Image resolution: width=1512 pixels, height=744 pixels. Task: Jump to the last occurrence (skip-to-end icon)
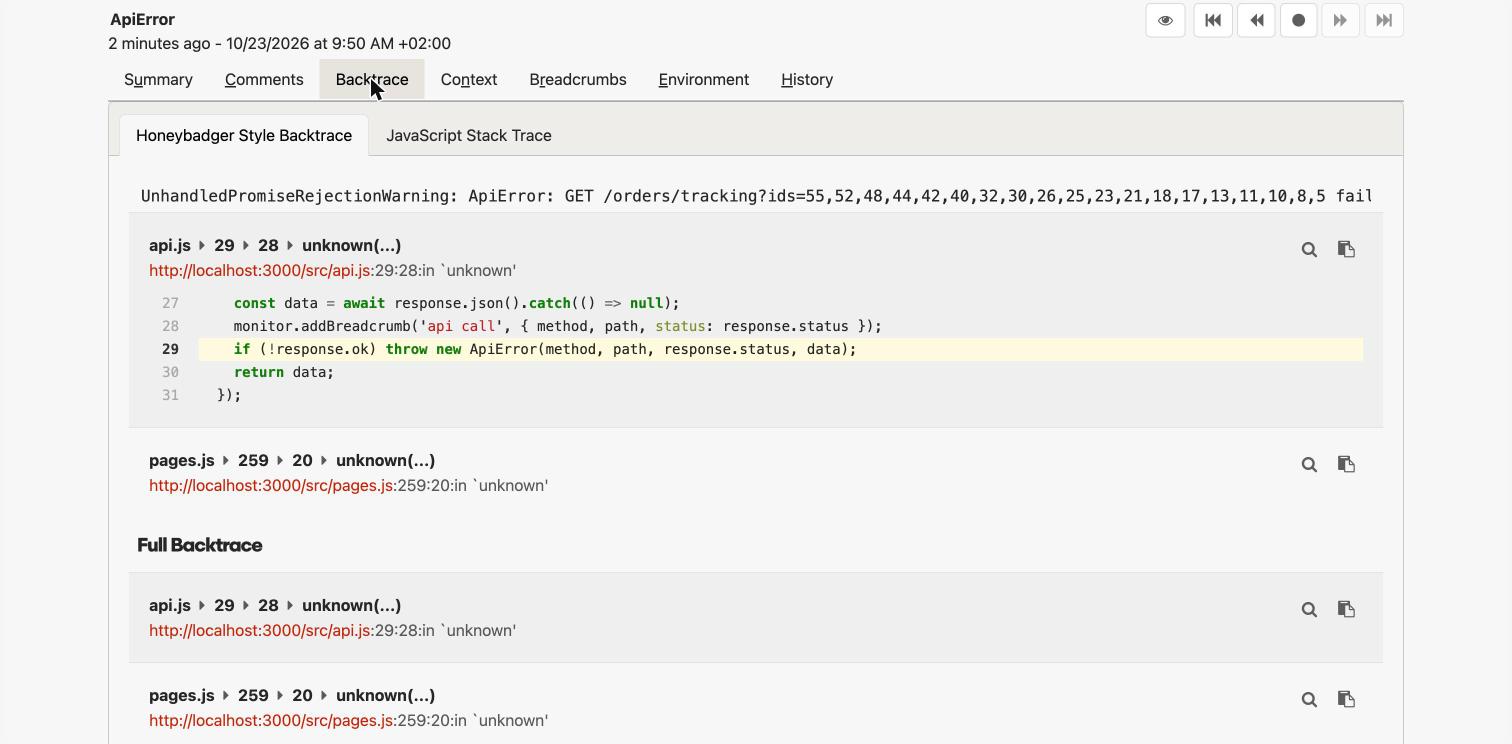pyautogui.click(x=1384, y=20)
